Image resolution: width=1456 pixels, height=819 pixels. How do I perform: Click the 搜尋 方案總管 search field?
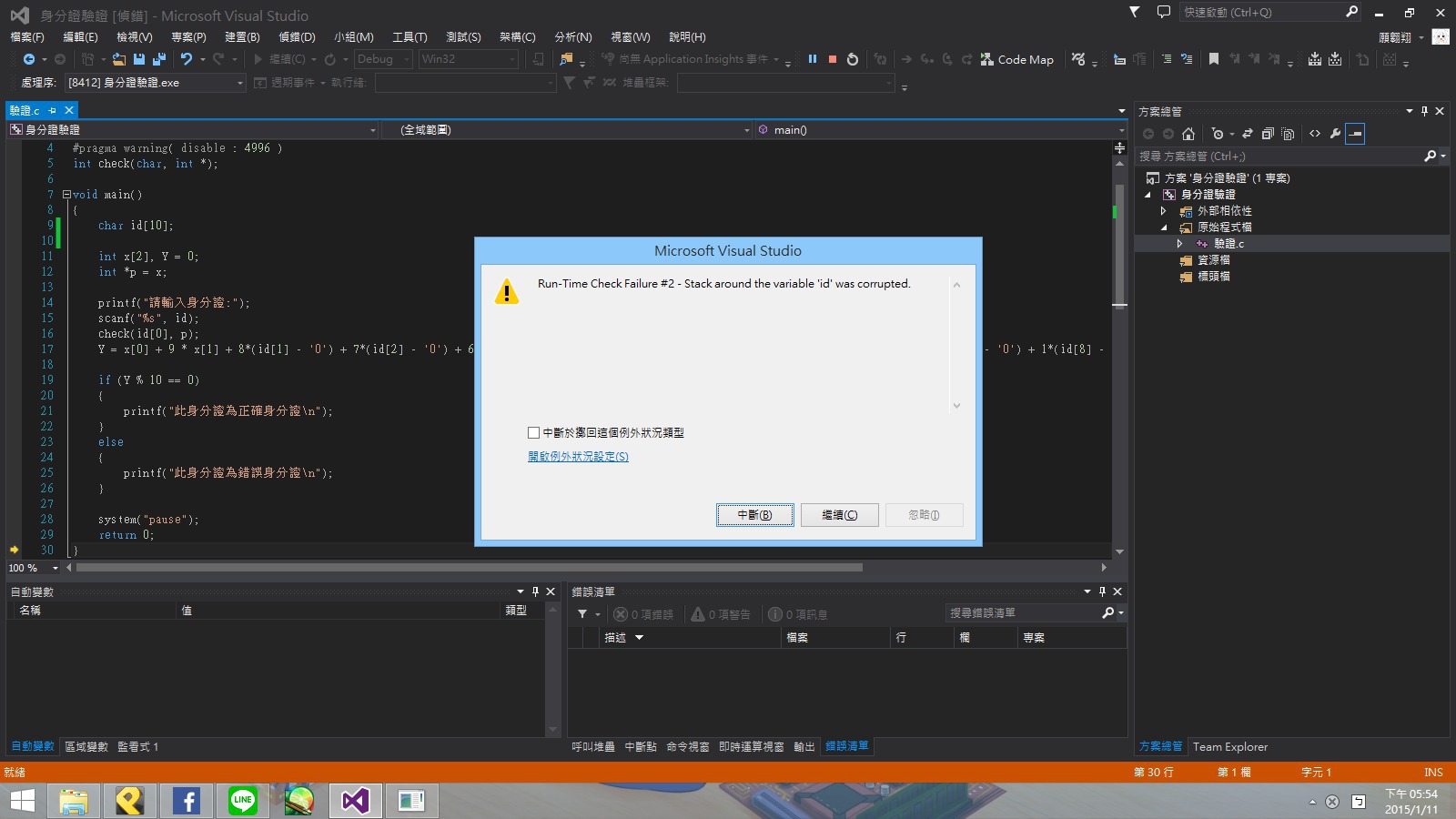1279,157
